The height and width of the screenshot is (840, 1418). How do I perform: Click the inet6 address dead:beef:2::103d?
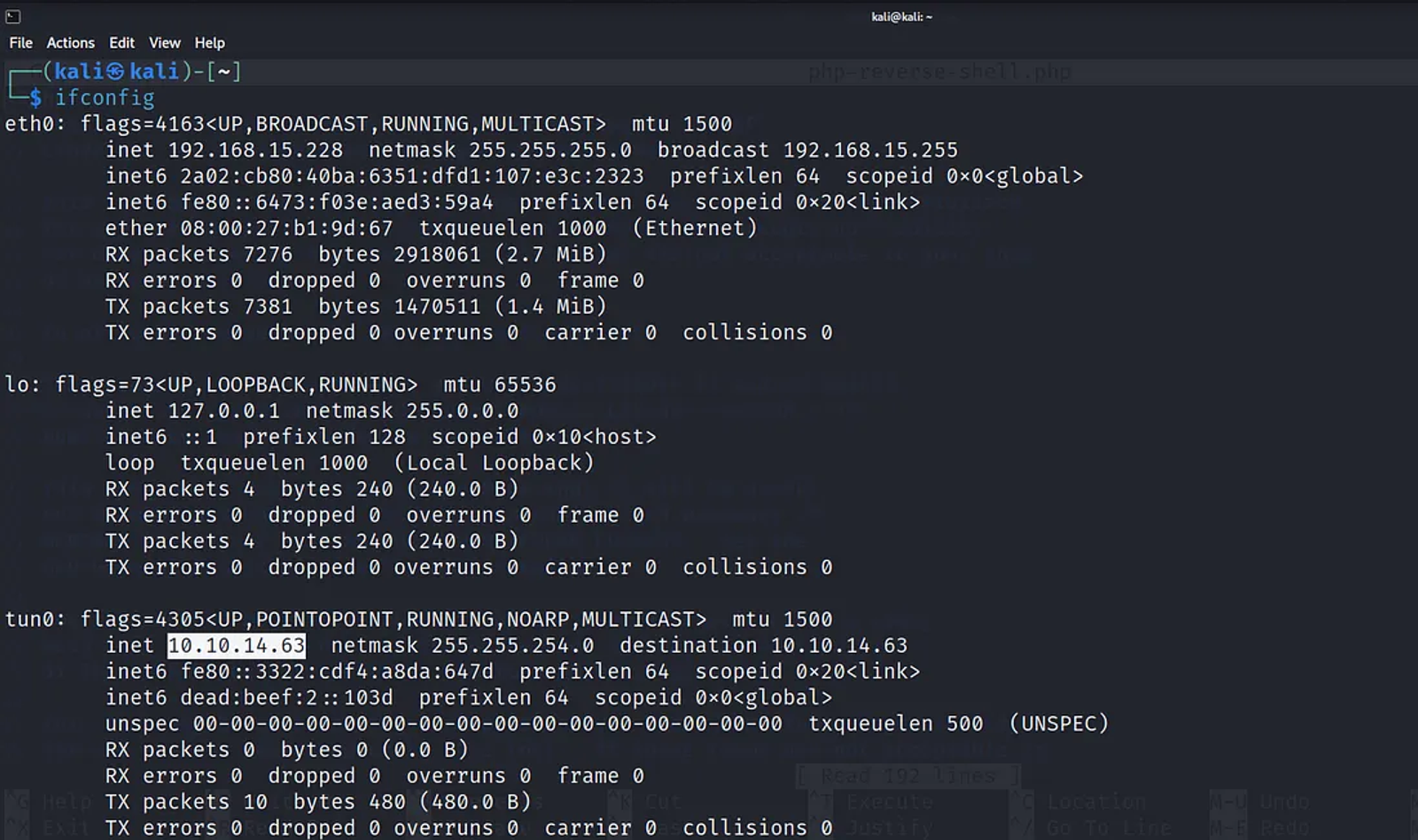click(286, 697)
